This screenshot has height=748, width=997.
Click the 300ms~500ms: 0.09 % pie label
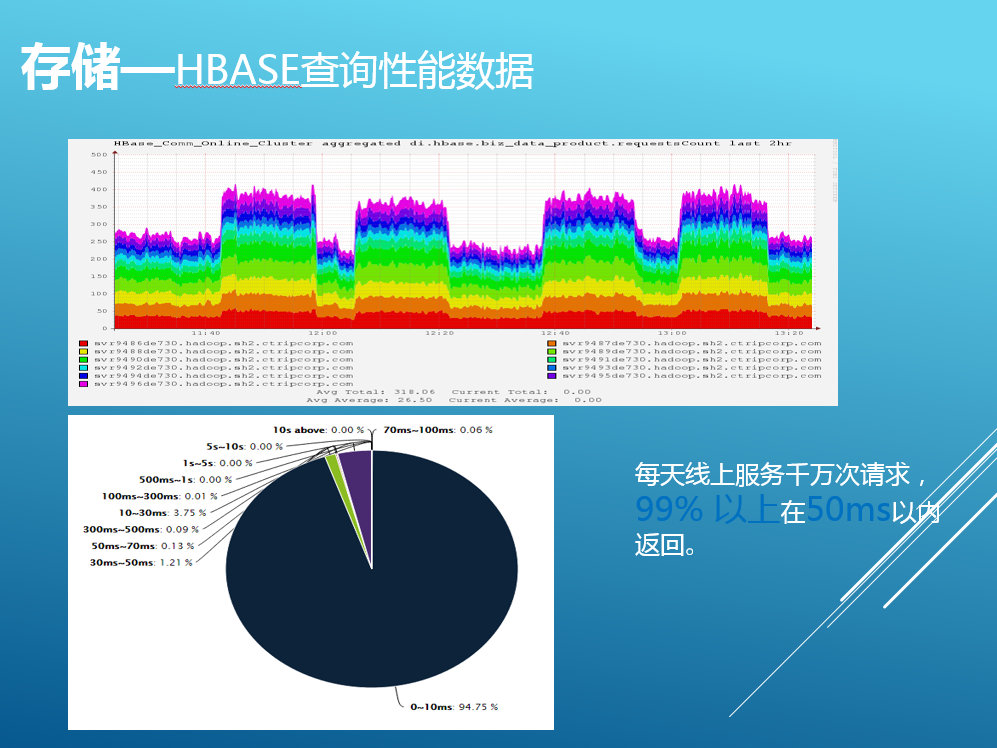(141, 529)
